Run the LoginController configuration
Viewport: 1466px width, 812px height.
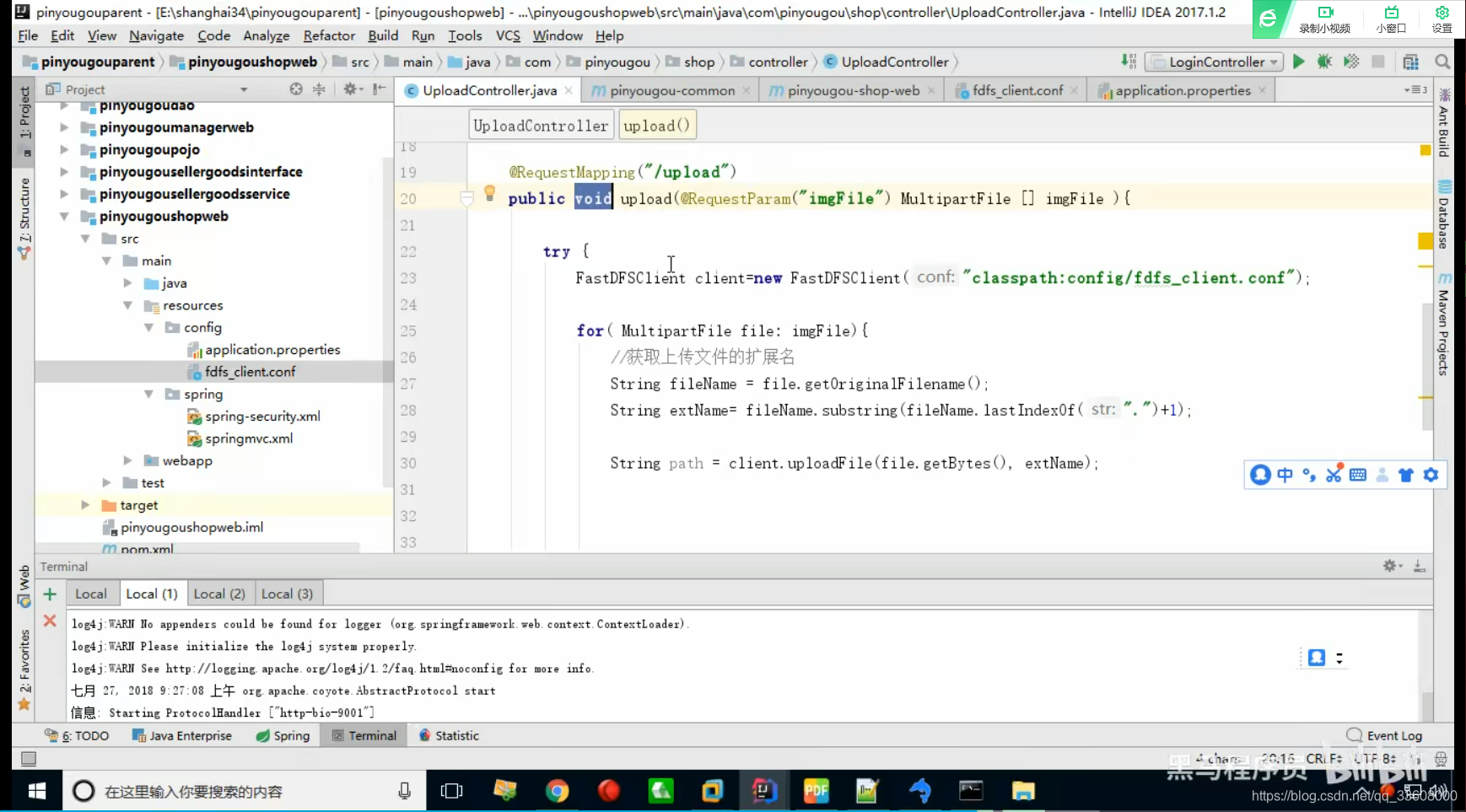[1299, 62]
